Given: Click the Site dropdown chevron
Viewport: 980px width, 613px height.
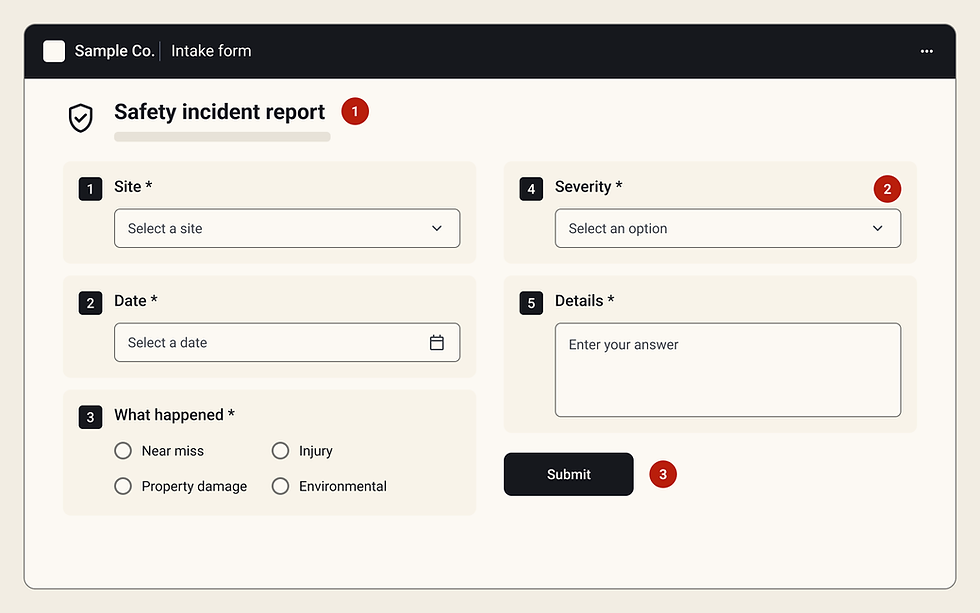Looking at the screenshot, I should tap(437, 228).
